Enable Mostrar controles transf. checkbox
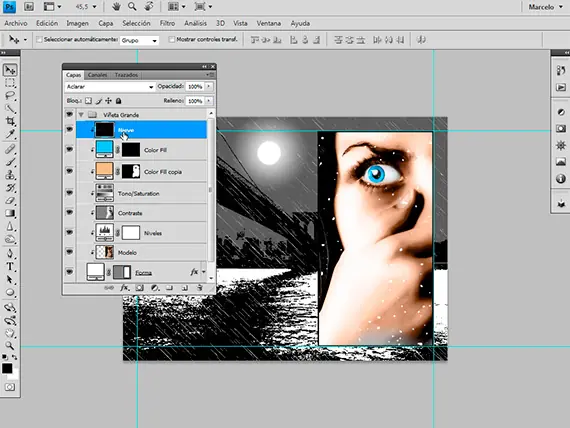The image size is (570, 428). pyautogui.click(x=172, y=39)
